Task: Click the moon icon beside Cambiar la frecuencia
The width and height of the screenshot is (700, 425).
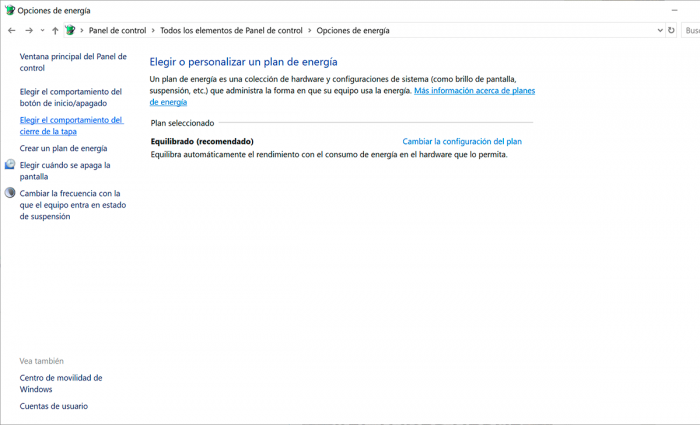Action: tap(10, 193)
